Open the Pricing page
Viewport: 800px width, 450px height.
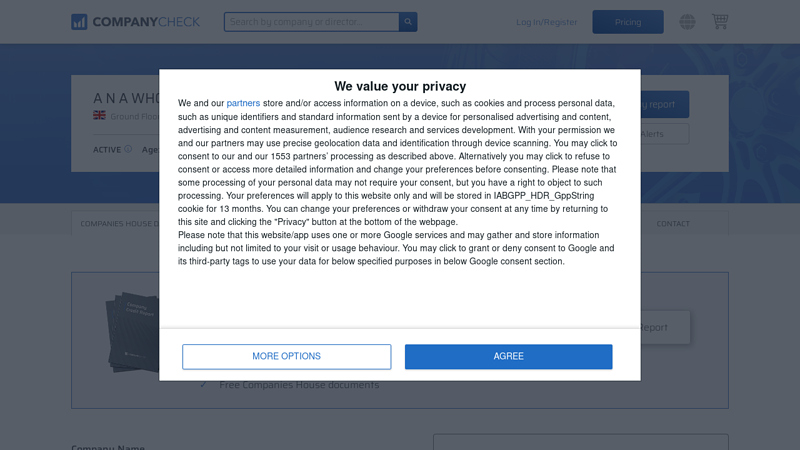628,22
